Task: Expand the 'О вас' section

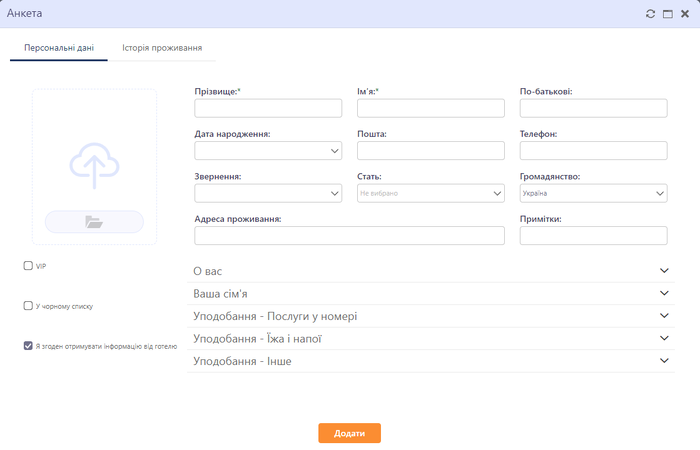Action: coord(430,270)
